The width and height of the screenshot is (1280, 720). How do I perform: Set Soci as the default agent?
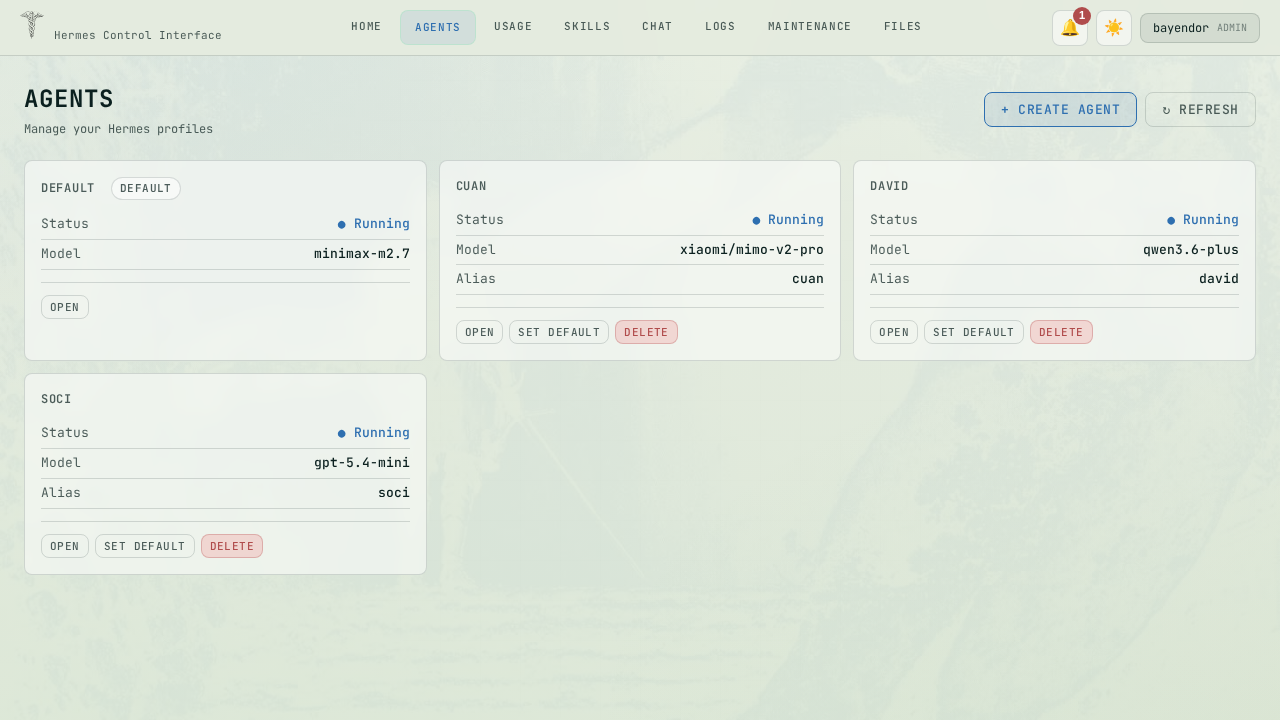point(145,546)
